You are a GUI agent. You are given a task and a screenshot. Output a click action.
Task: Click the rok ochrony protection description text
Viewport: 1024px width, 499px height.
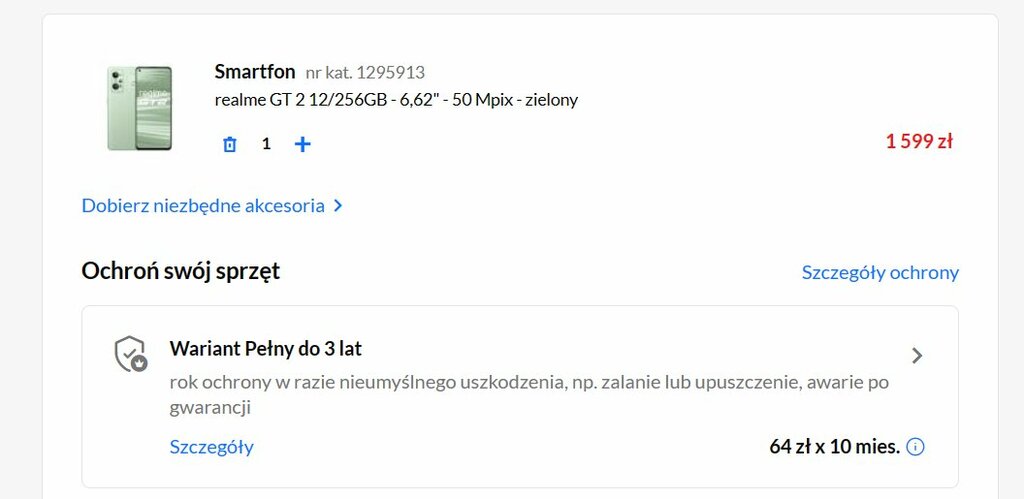coord(529,395)
